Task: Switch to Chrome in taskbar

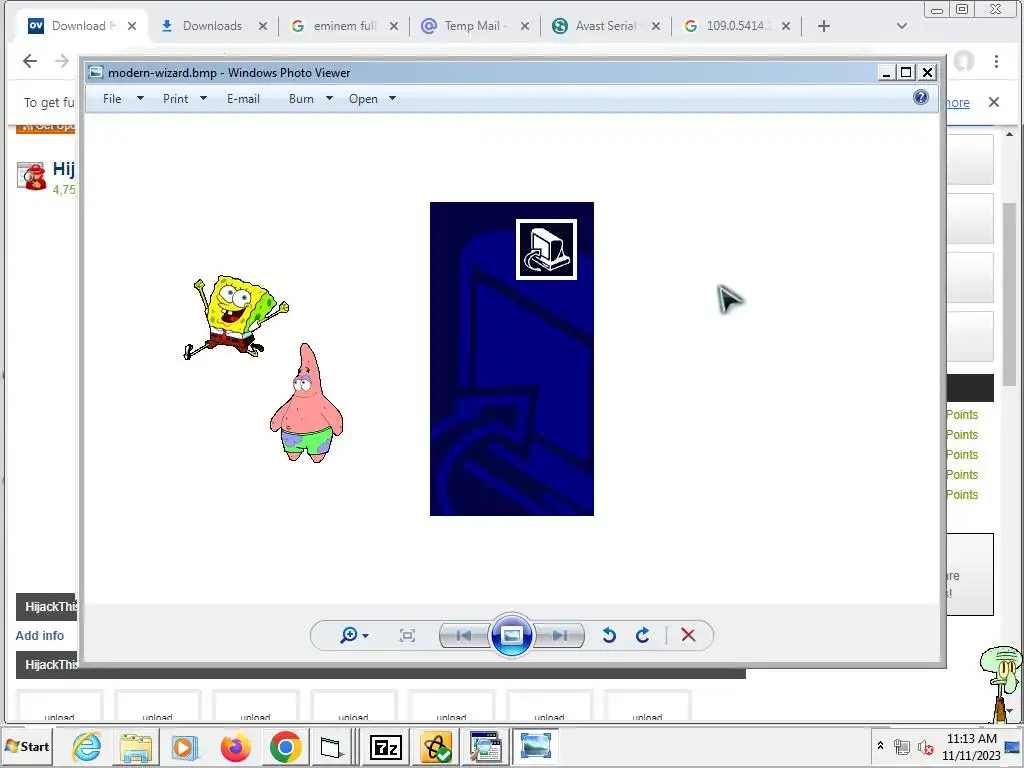Action: click(x=285, y=746)
